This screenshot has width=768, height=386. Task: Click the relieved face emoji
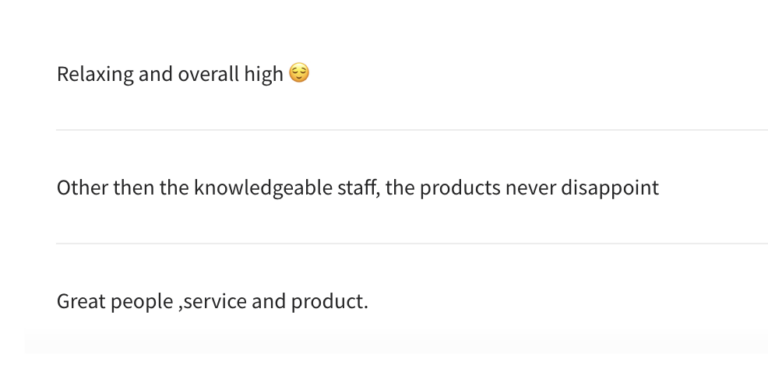point(299,73)
